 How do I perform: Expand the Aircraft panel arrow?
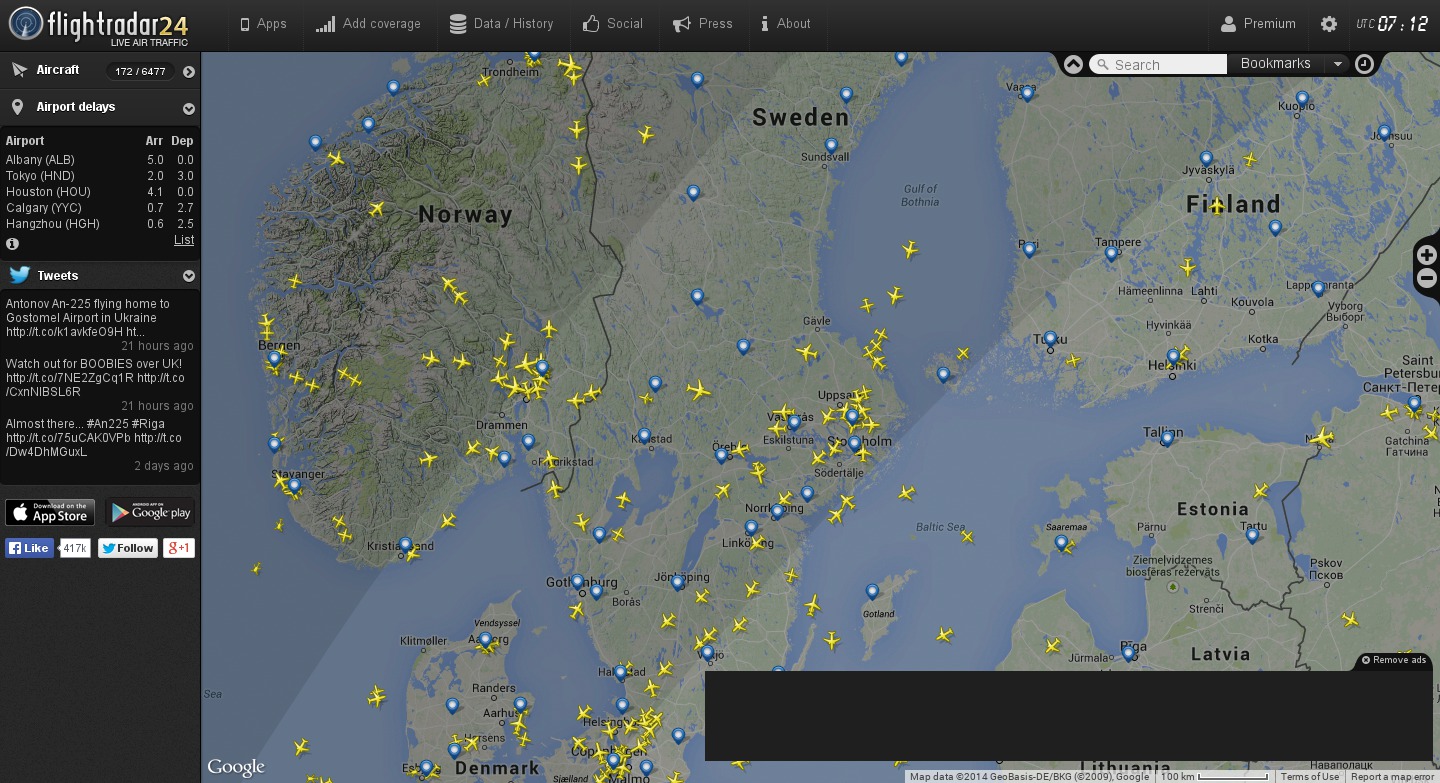(x=188, y=71)
